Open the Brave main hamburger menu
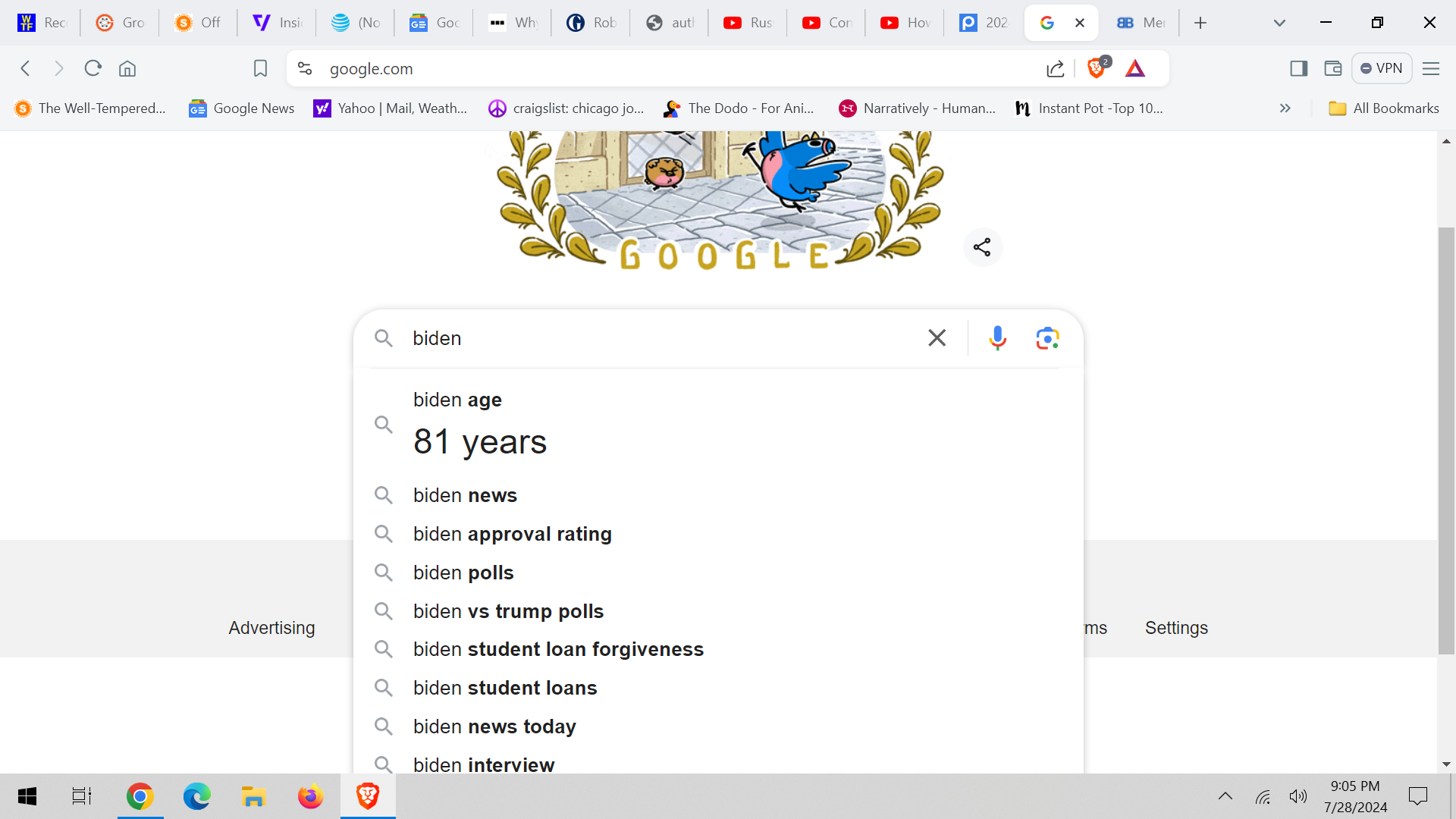This screenshot has height=819, width=1456. click(1431, 69)
